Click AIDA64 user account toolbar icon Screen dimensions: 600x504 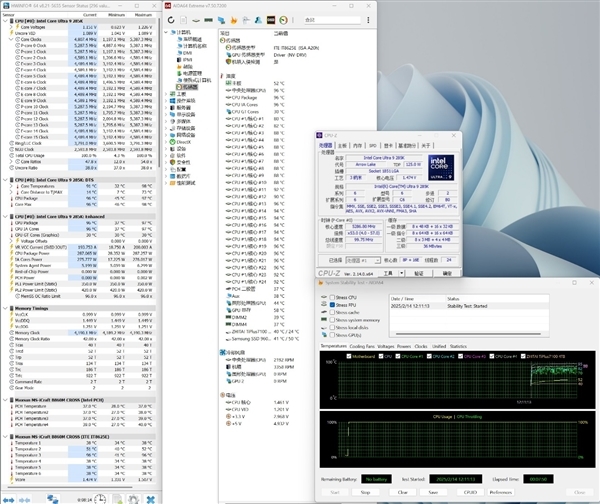pyautogui.click(x=258, y=20)
